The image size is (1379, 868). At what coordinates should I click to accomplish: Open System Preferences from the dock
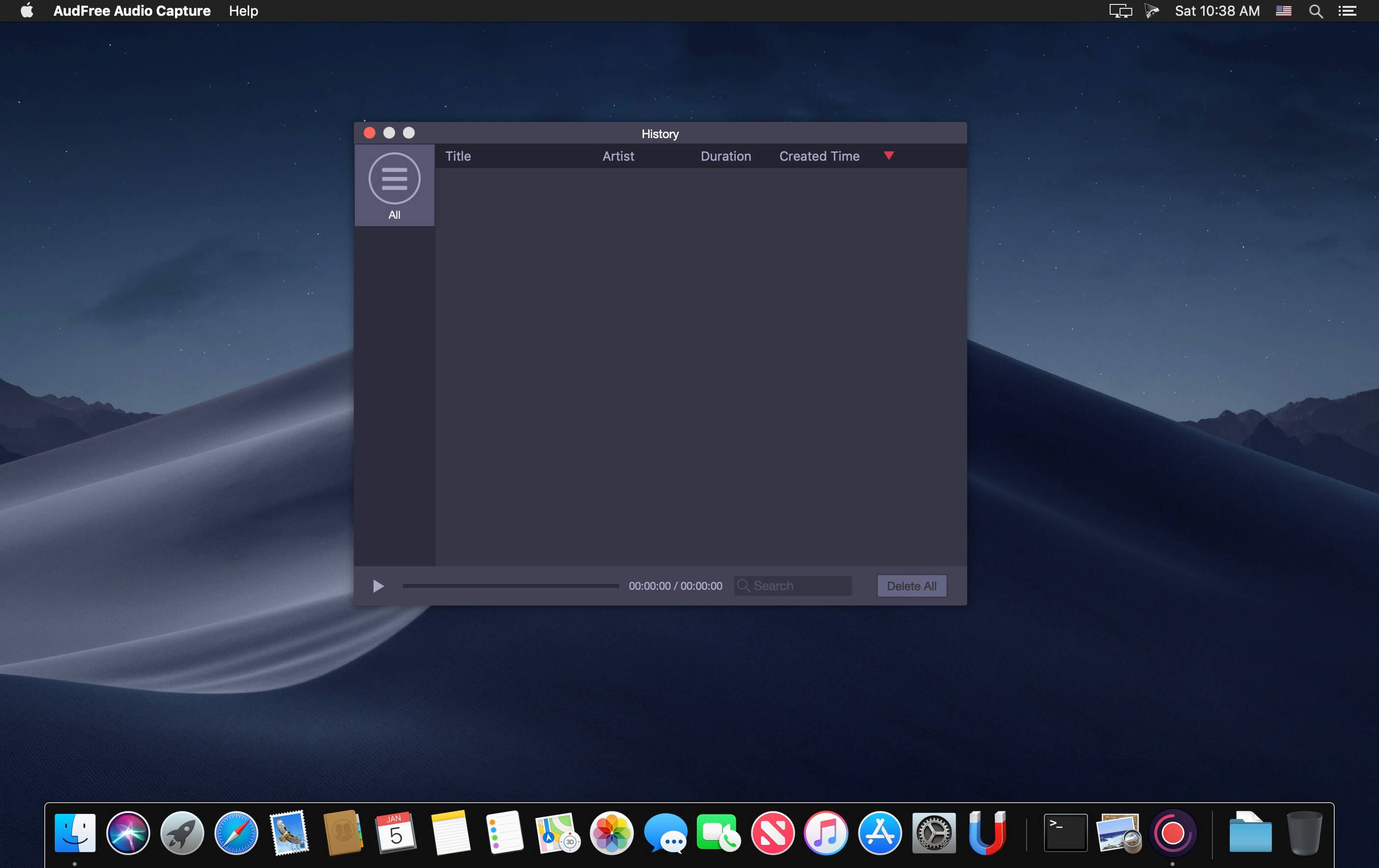pyautogui.click(x=933, y=833)
